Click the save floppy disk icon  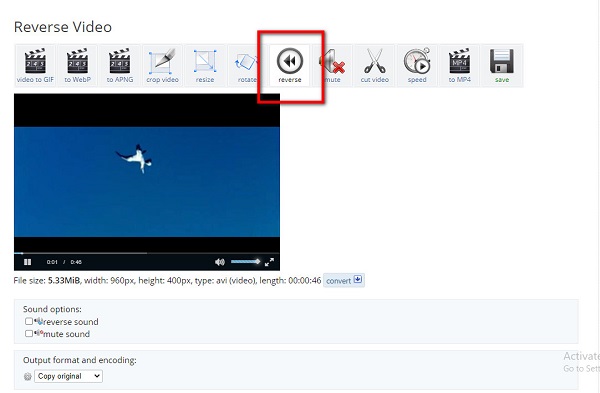(502, 65)
